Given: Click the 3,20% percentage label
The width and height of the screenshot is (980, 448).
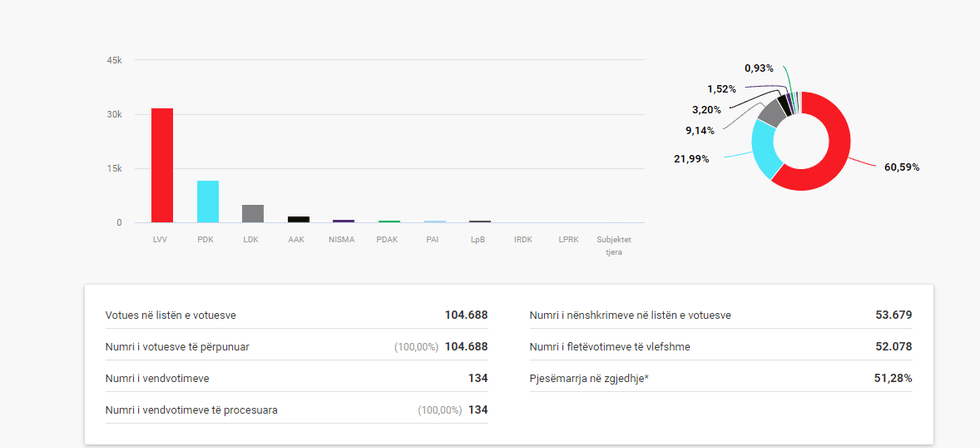Looking at the screenshot, I should [706, 110].
